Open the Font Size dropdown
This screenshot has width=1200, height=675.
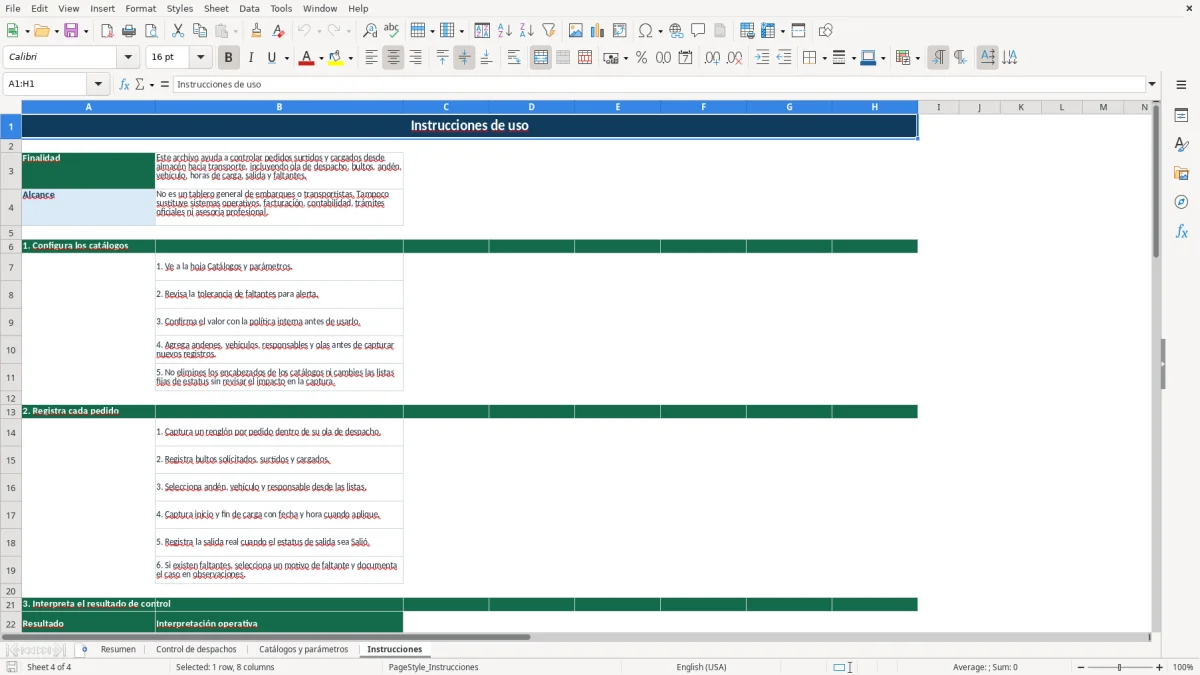(x=200, y=58)
